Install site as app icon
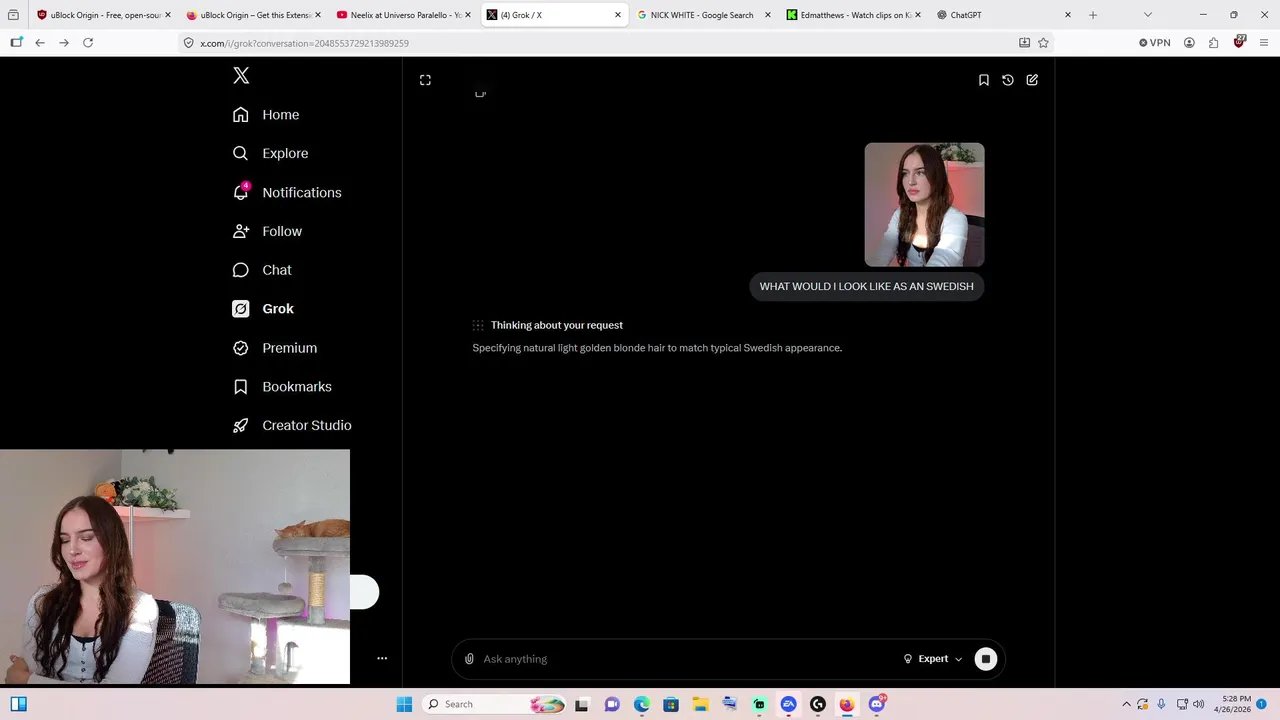1280x720 pixels. (x=1024, y=43)
